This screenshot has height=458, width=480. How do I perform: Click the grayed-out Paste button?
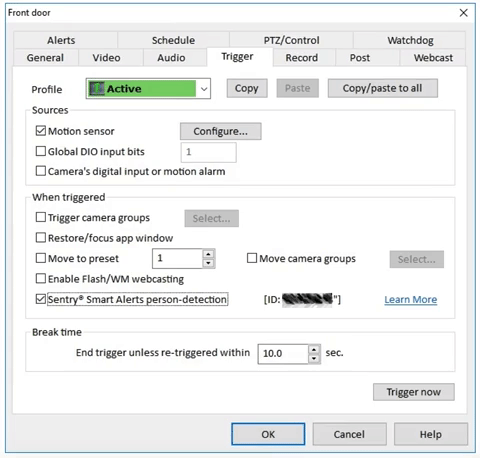coord(297,88)
